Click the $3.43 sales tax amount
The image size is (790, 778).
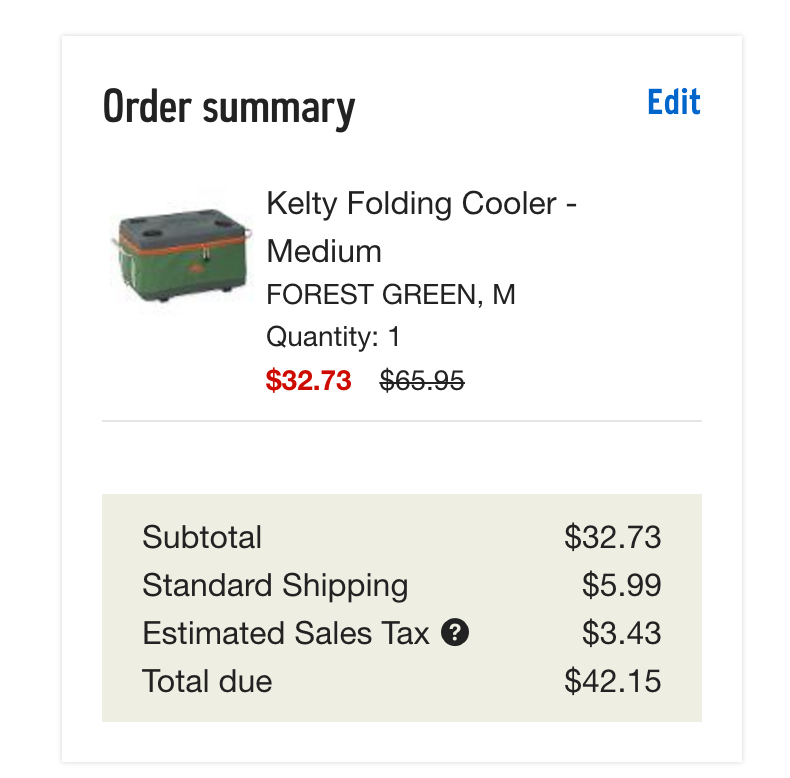point(621,633)
